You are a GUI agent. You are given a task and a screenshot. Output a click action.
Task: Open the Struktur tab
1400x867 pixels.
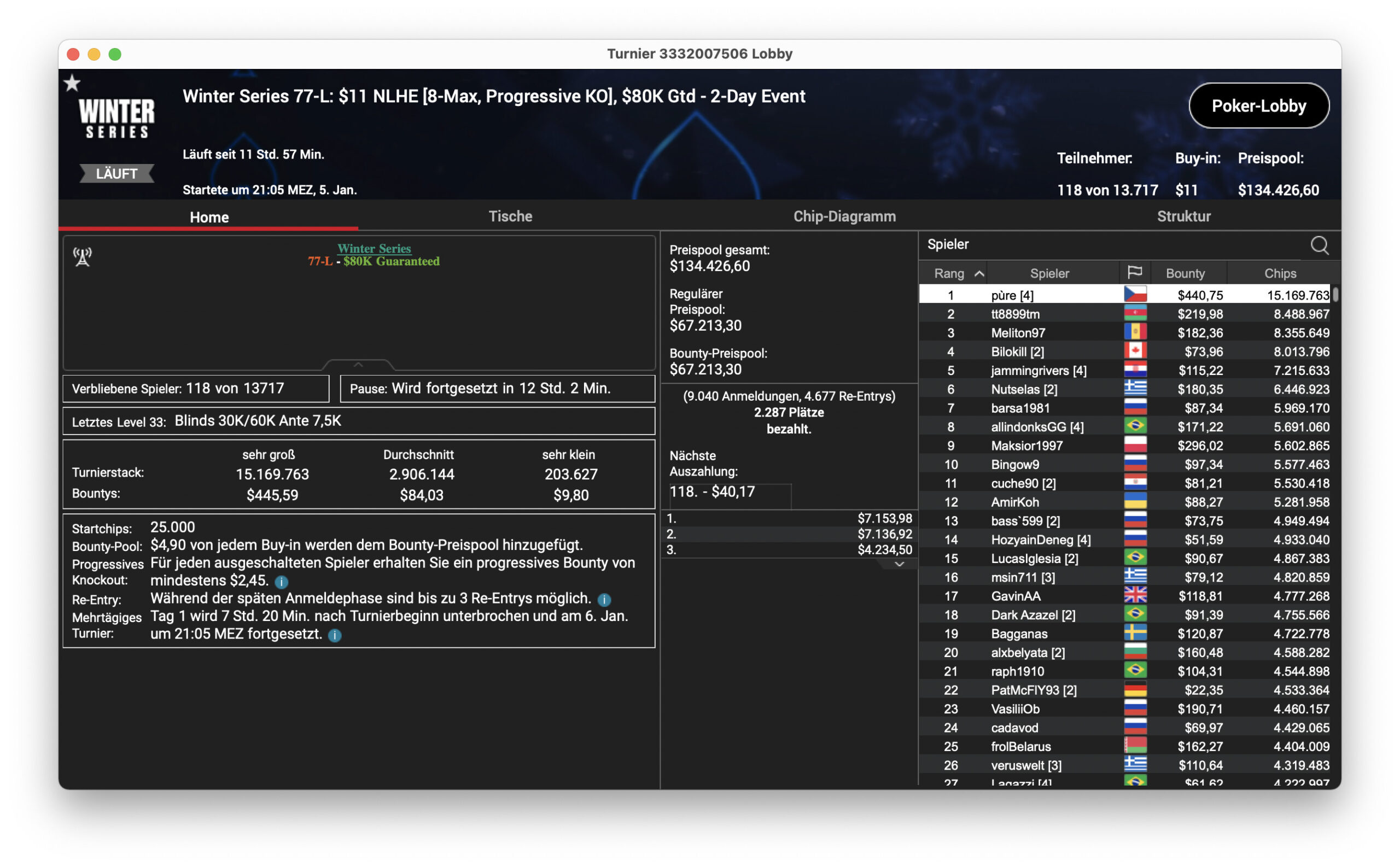pyautogui.click(x=1183, y=216)
